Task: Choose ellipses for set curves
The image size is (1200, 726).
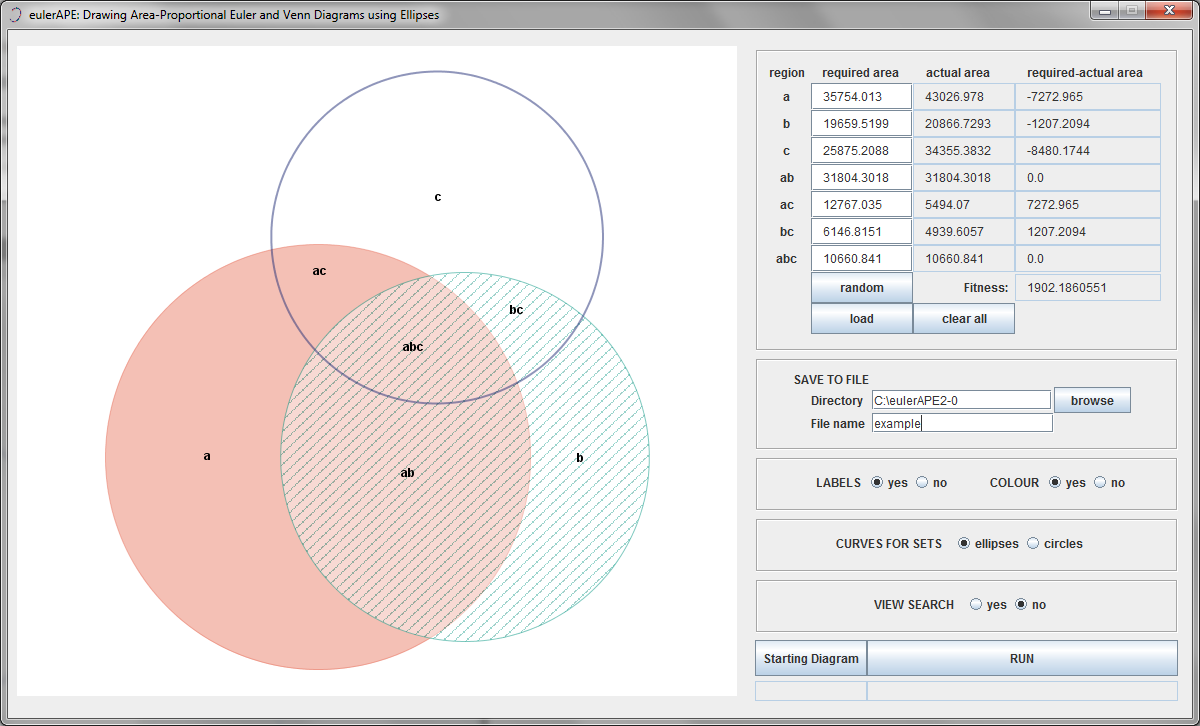Action: pyautogui.click(x=964, y=544)
